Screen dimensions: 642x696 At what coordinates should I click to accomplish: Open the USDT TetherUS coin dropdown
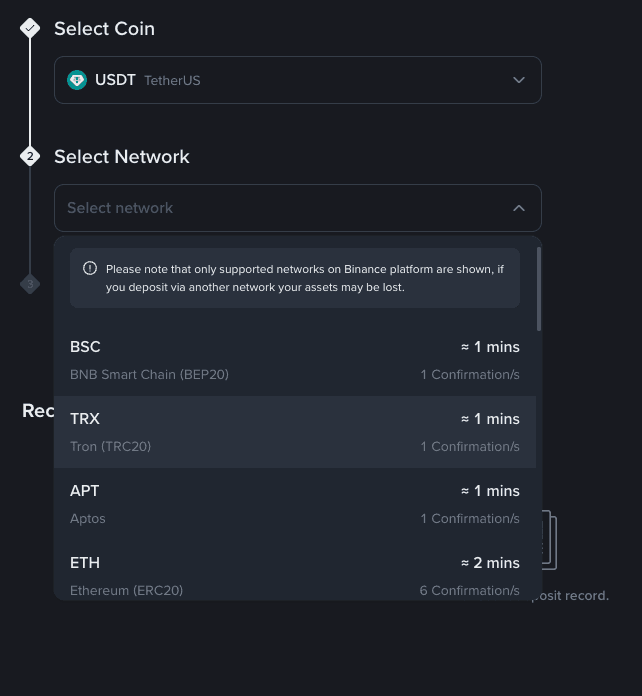coord(297,80)
